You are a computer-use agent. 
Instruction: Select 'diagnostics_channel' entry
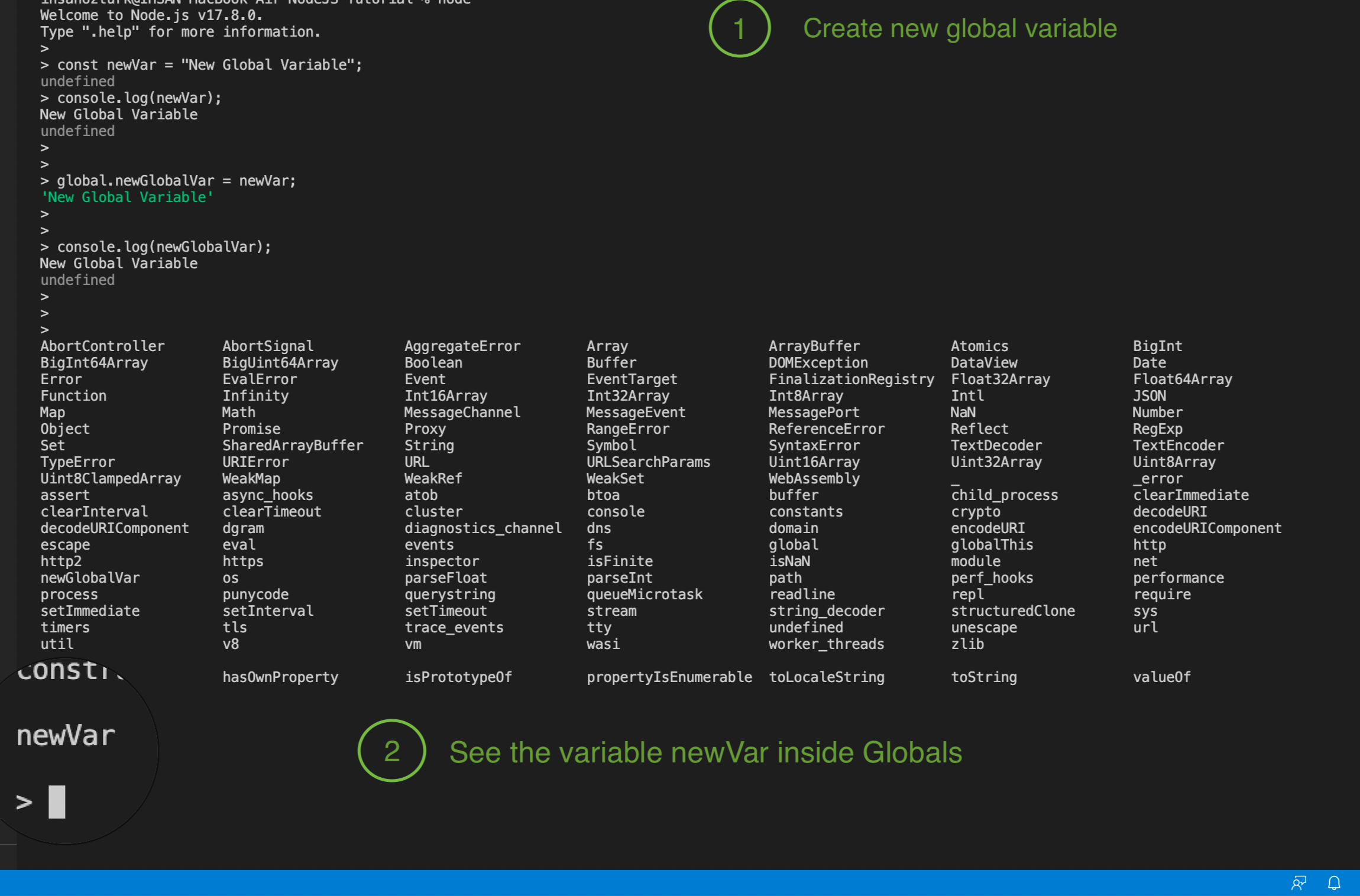click(x=483, y=528)
